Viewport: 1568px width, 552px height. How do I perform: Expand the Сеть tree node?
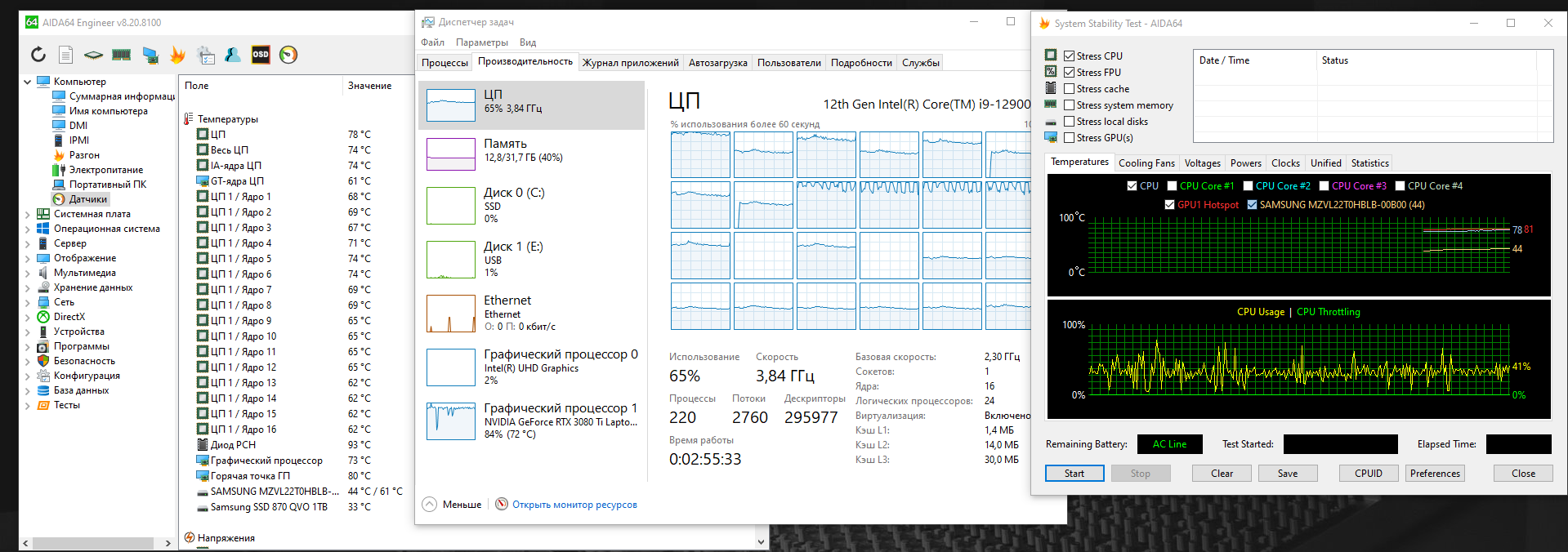click(27, 302)
